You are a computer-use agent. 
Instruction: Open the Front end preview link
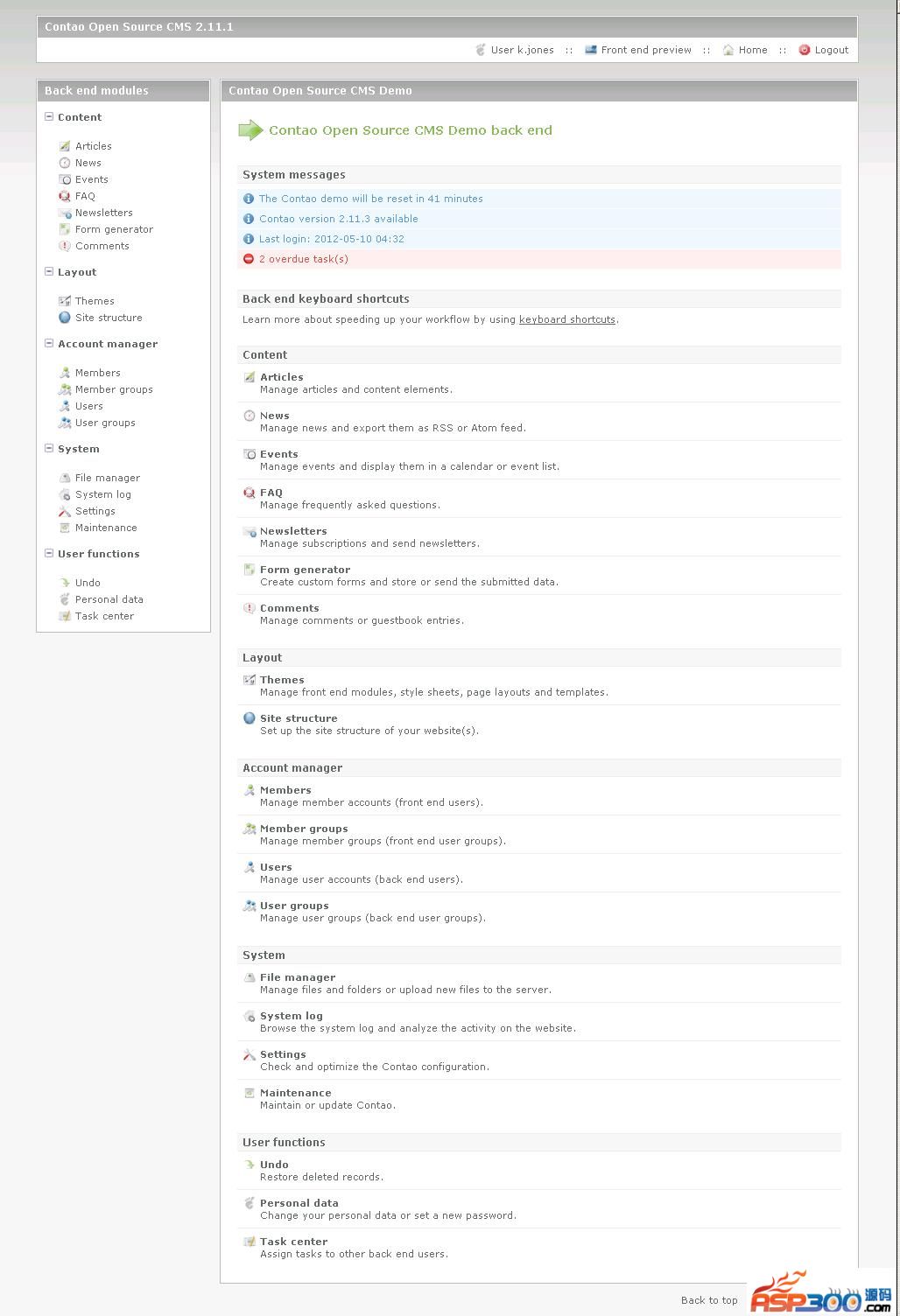coord(646,50)
